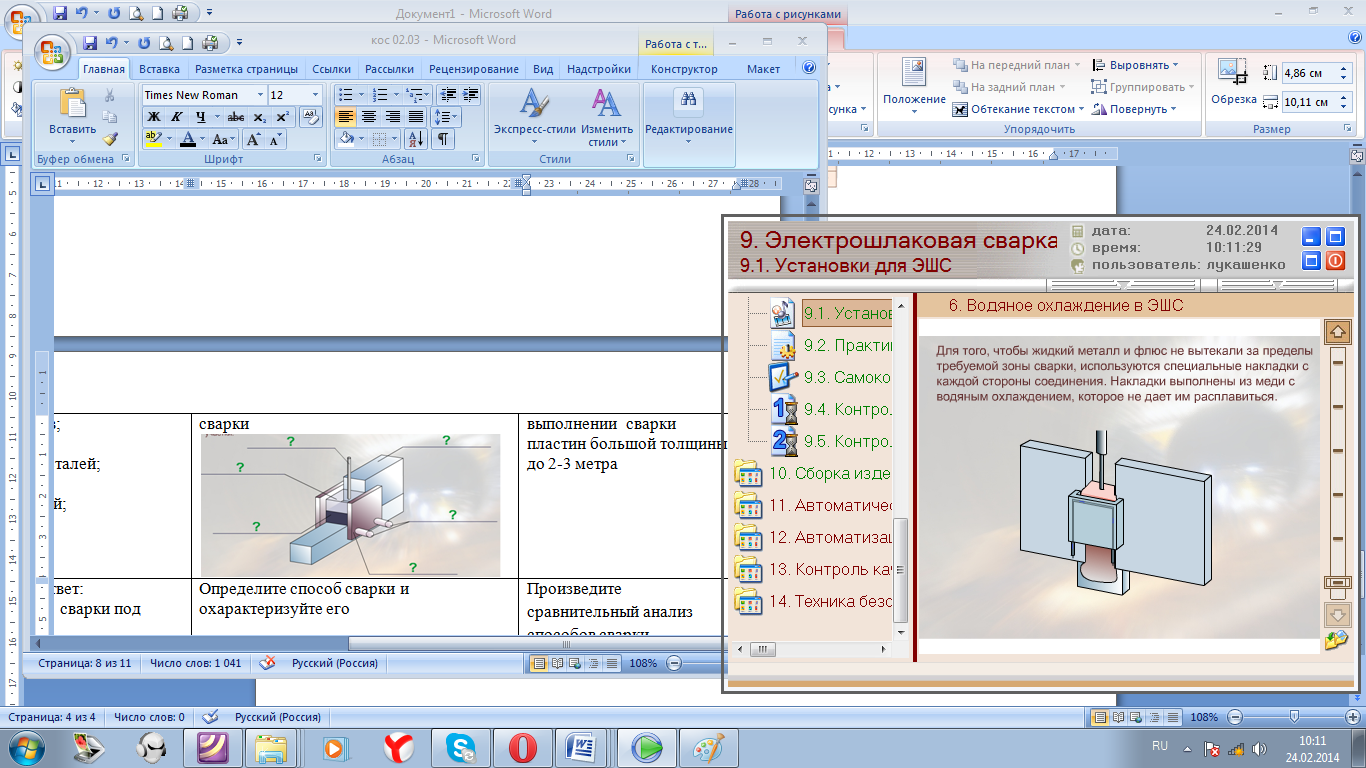Click Обрезка crop tool in Документ1
Image resolution: width=1366 pixels, height=768 pixels.
tap(1233, 82)
